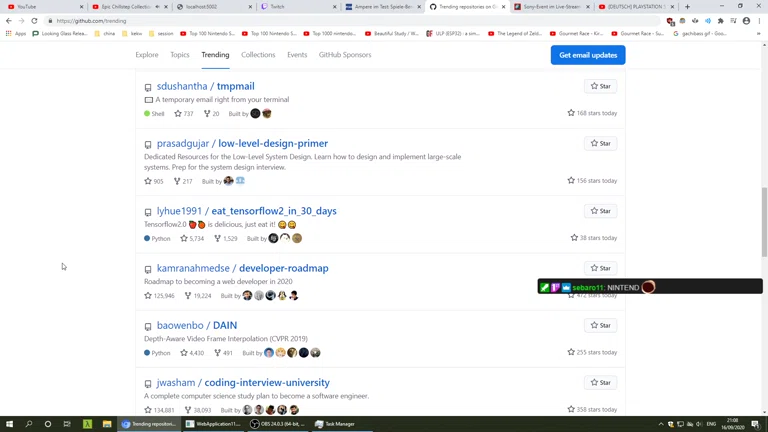The height and width of the screenshot is (432, 768).
Task: Click the 4,430 stargazers count of DAIN
Action: tap(192, 353)
